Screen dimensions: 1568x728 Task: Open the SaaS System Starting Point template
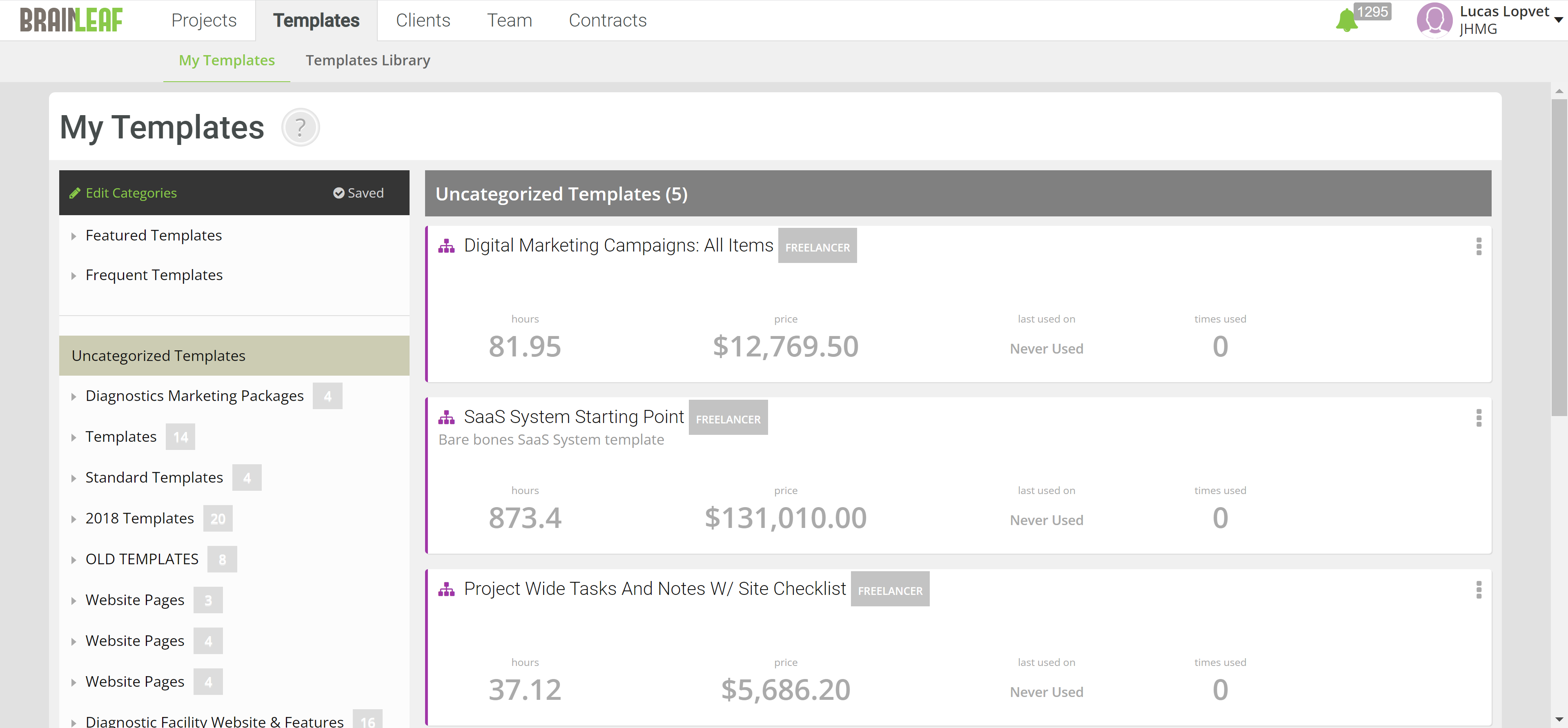point(574,417)
